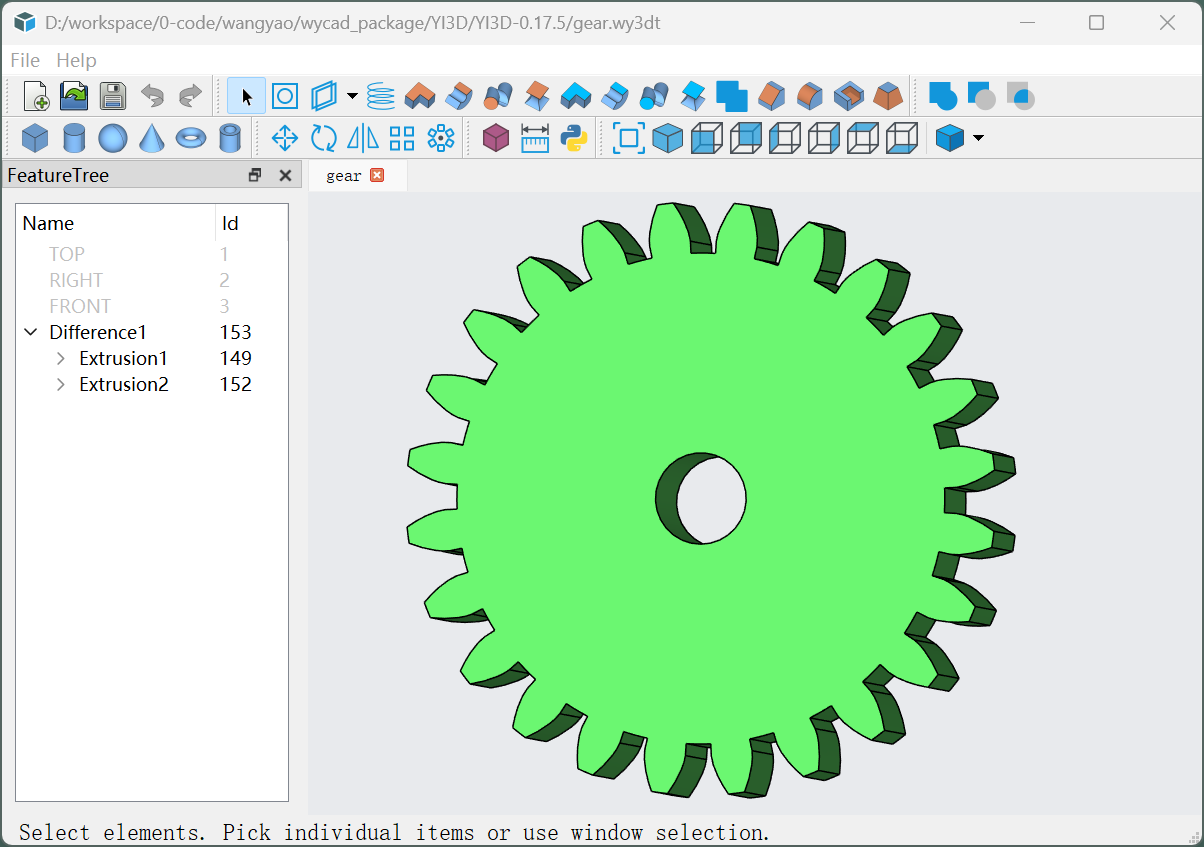Click the open file folder icon
This screenshot has height=847, width=1204.
click(75, 96)
